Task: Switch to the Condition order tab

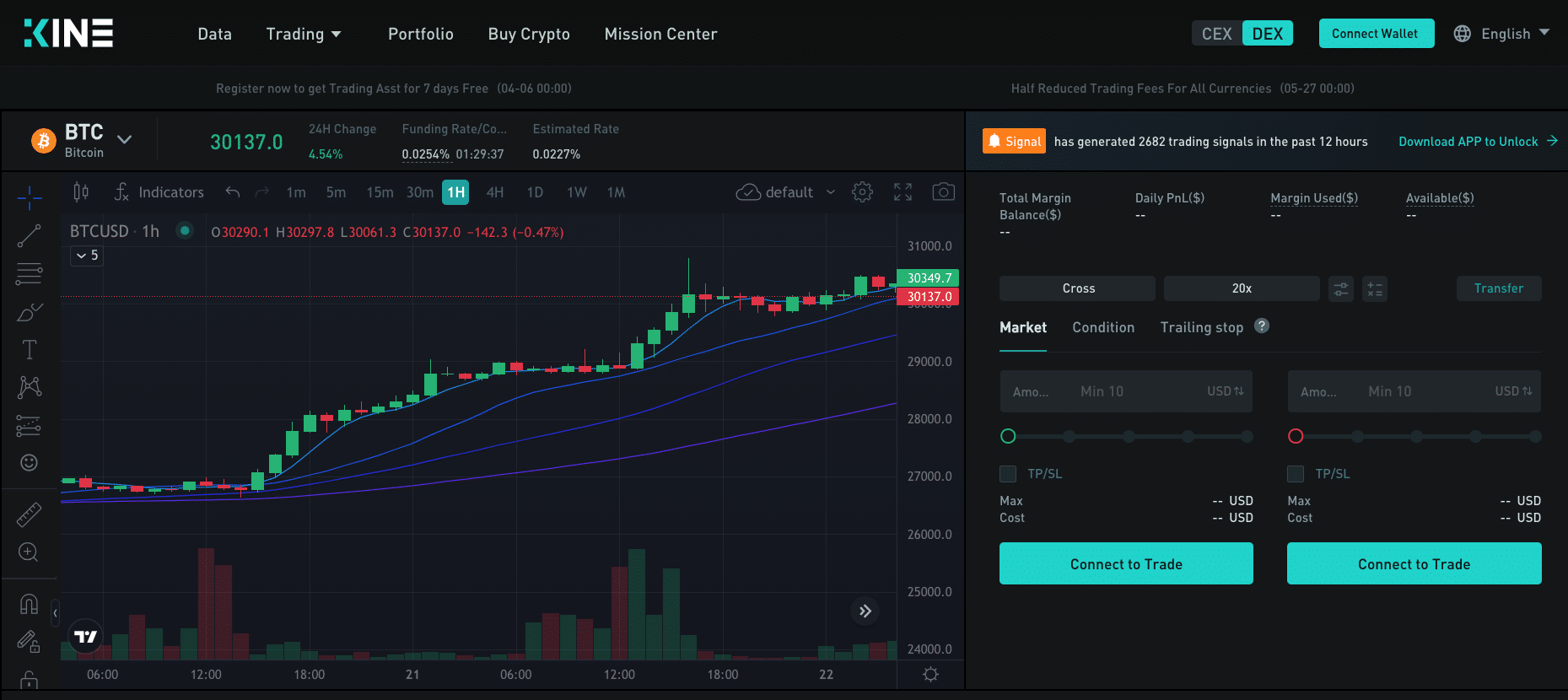Action: tap(1103, 327)
